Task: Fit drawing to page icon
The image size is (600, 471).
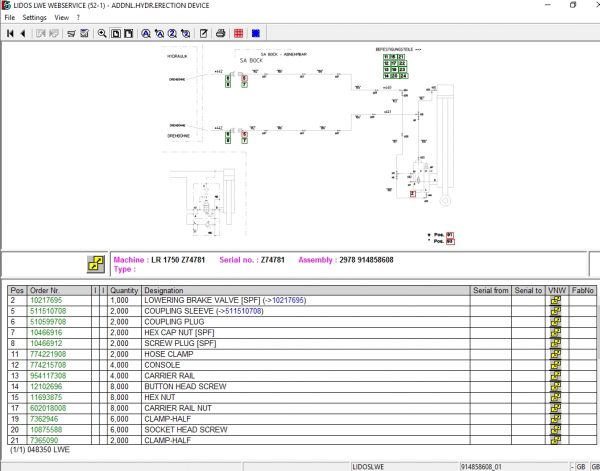Action: [x=115, y=33]
